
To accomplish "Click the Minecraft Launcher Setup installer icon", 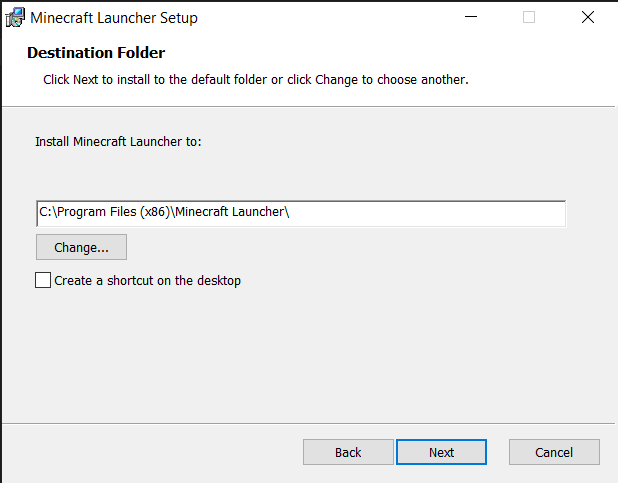I will [x=15, y=18].
